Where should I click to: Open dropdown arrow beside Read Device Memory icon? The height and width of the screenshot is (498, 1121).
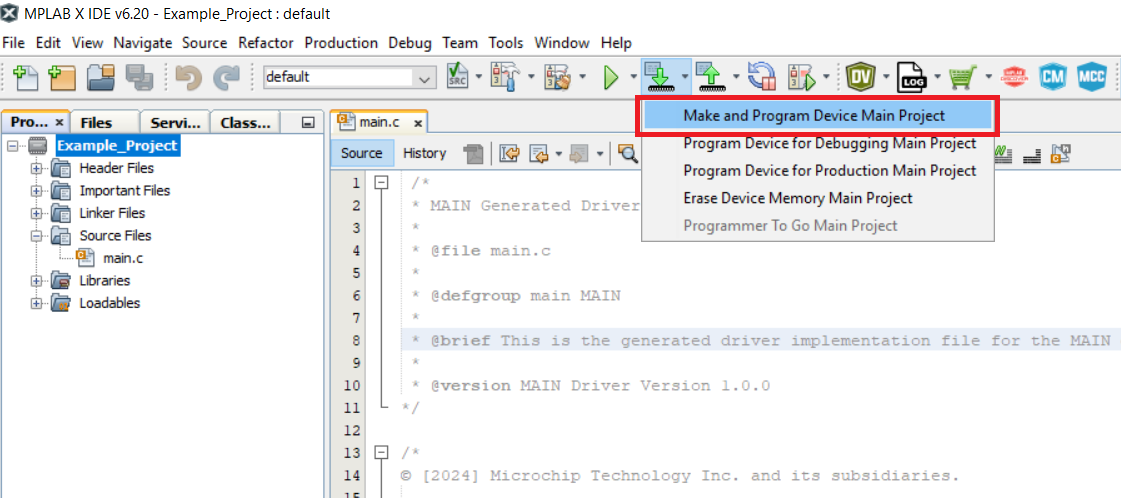pyautogui.click(x=735, y=77)
